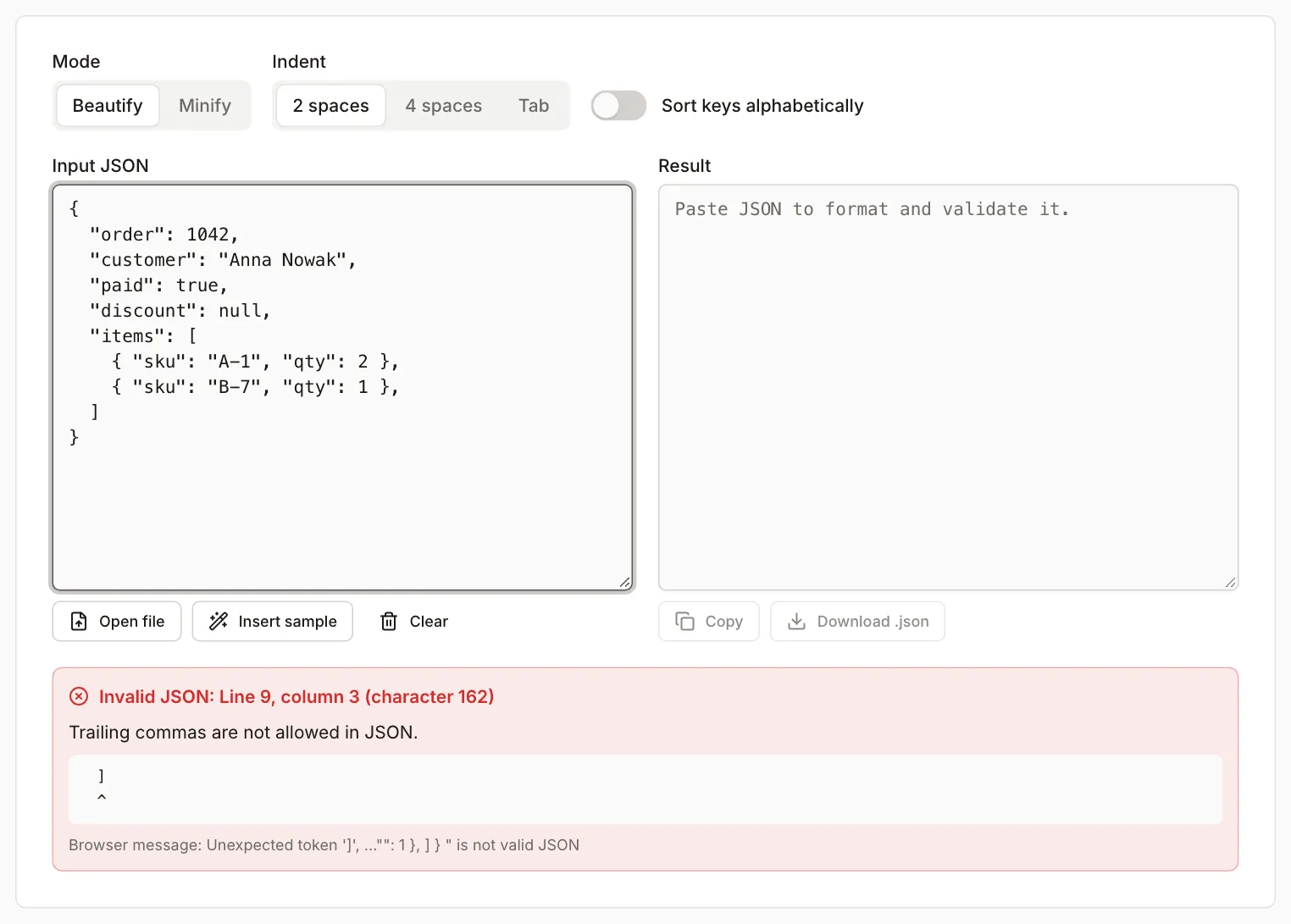Click the magic wand Insert sample icon
Viewport: 1291px width, 924px height.
[219, 622]
